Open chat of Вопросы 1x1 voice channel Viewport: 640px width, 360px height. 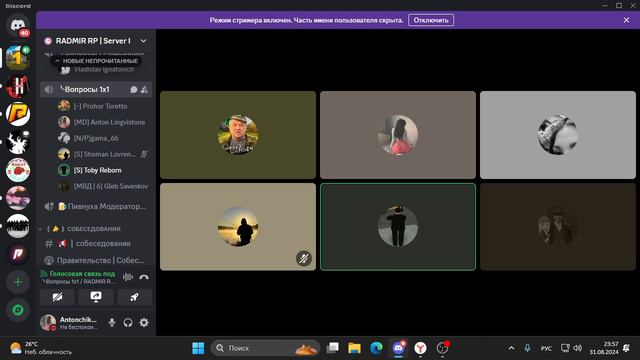click(133, 89)
